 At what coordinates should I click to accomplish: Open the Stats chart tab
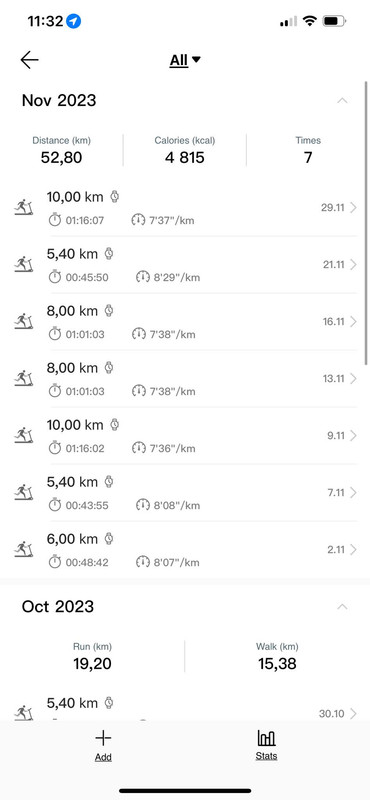(x=266, y=745)
